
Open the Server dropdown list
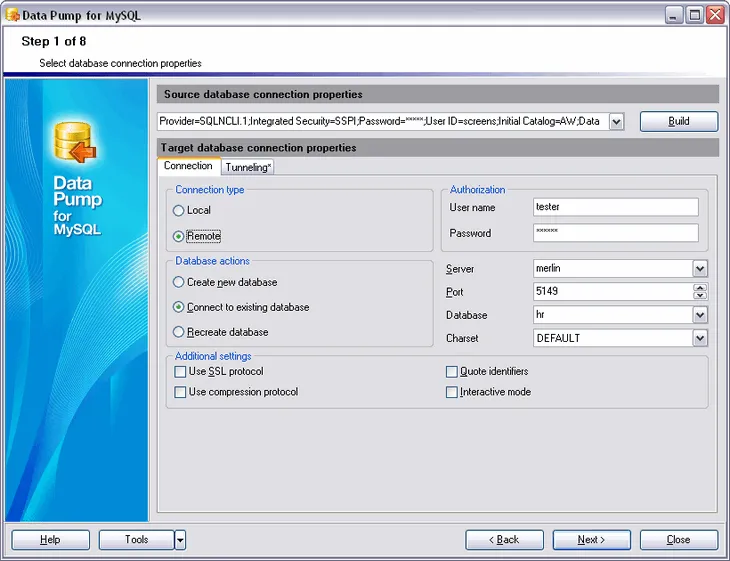tap(700, 269)
